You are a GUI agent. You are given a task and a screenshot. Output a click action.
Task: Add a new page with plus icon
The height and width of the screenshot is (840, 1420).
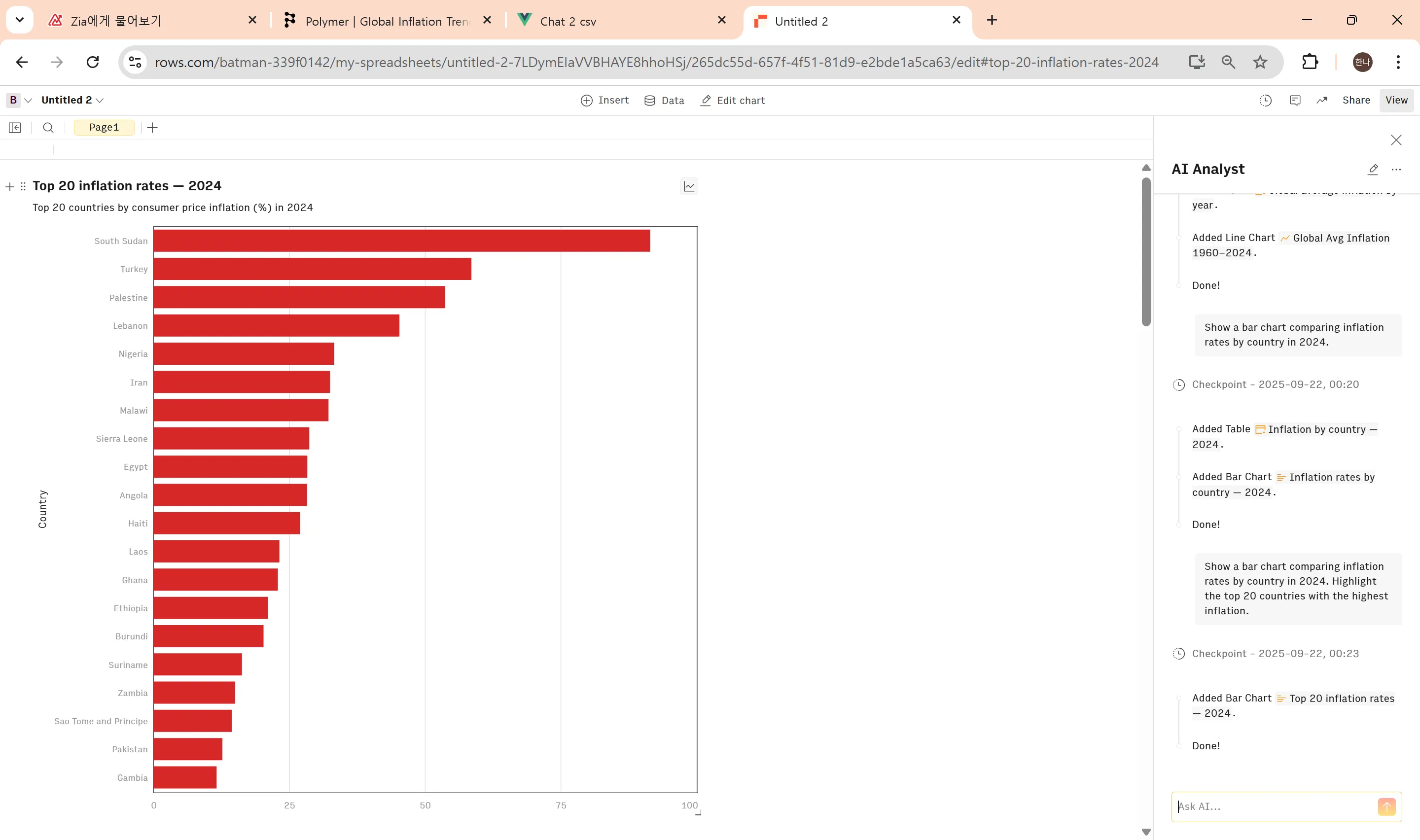coord(152,127)
